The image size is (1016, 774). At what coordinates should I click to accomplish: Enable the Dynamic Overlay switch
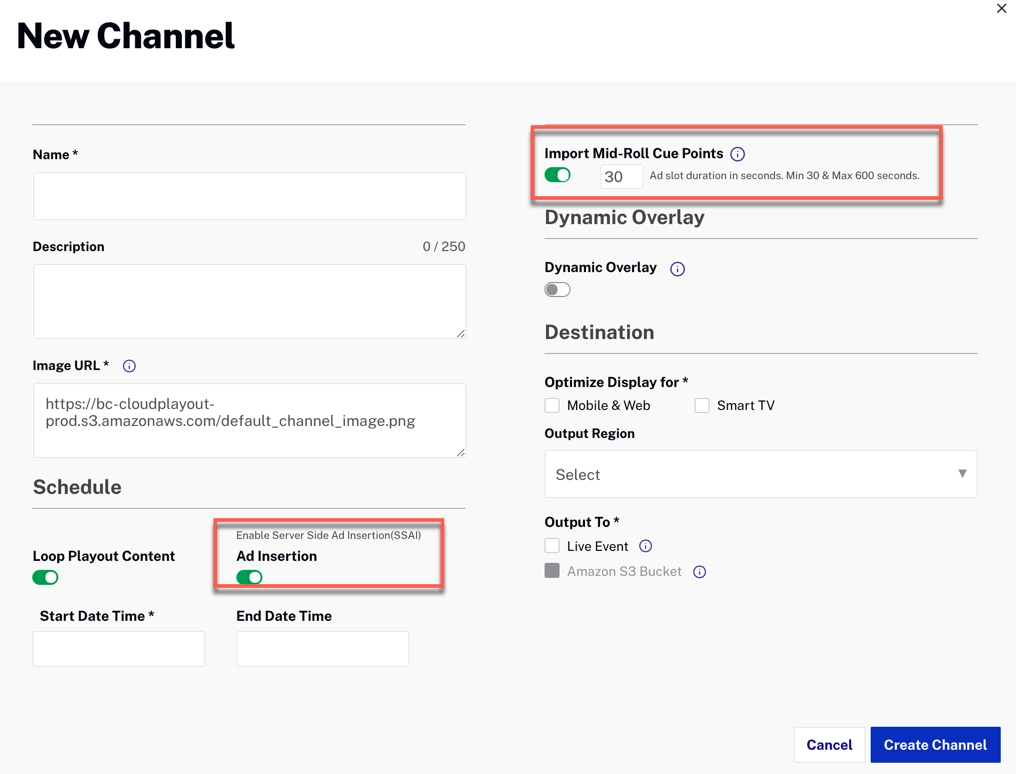click(557, 290)
